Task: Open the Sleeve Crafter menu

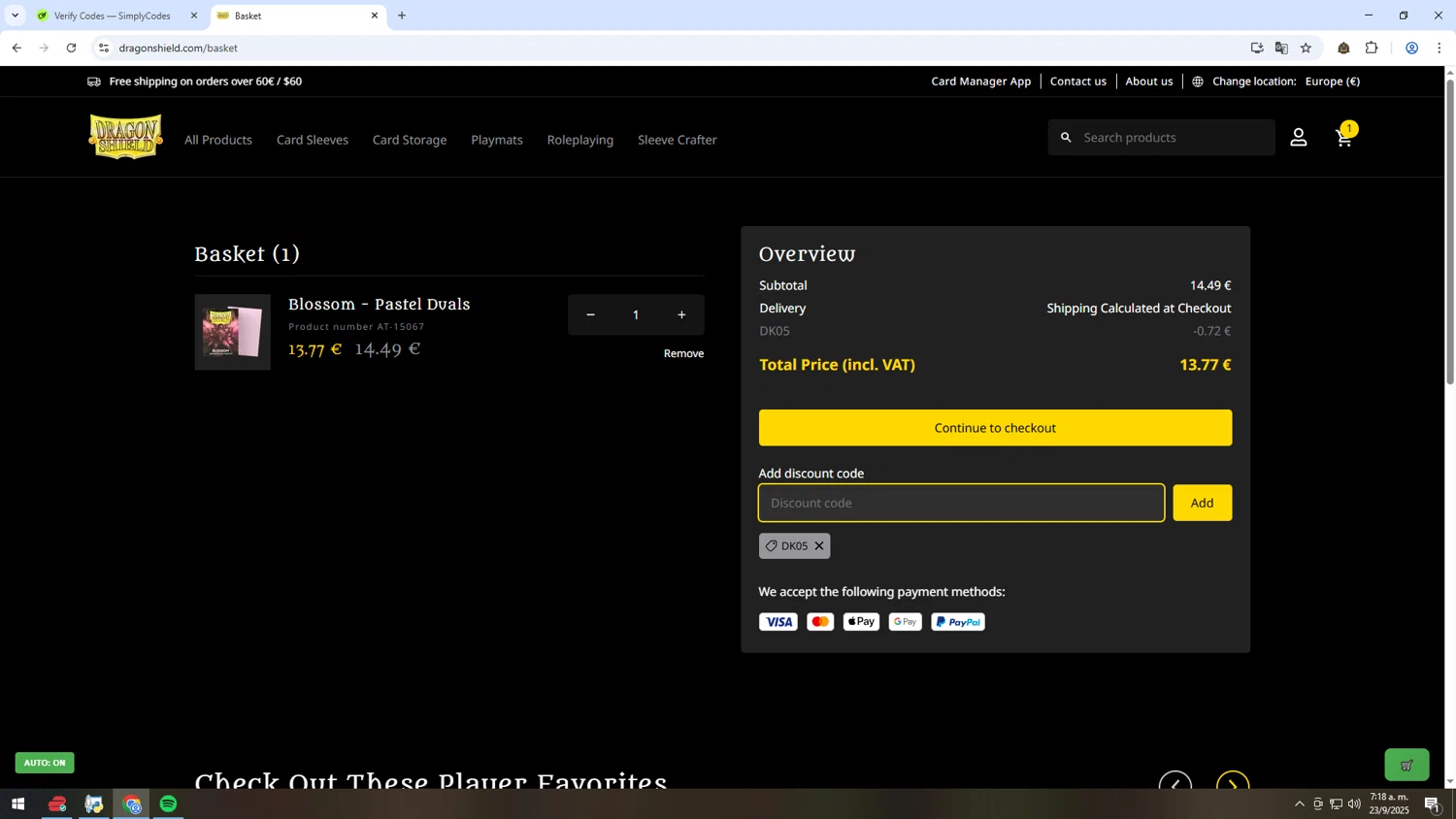Action: (x=678, y=140)
